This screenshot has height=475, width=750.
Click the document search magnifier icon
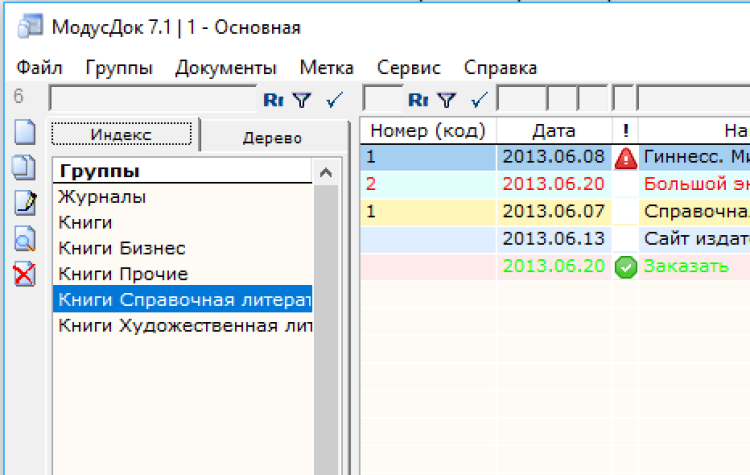24,238
